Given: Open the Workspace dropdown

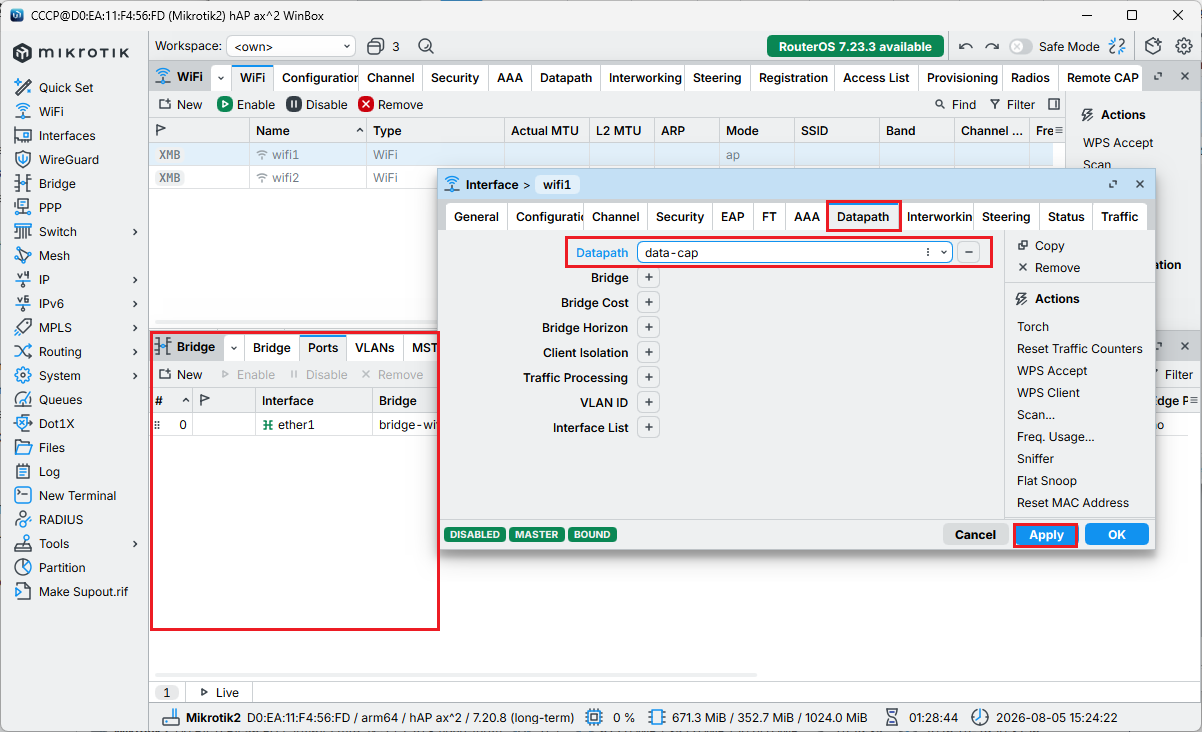Looking at the screenshot, I should 291,46.
